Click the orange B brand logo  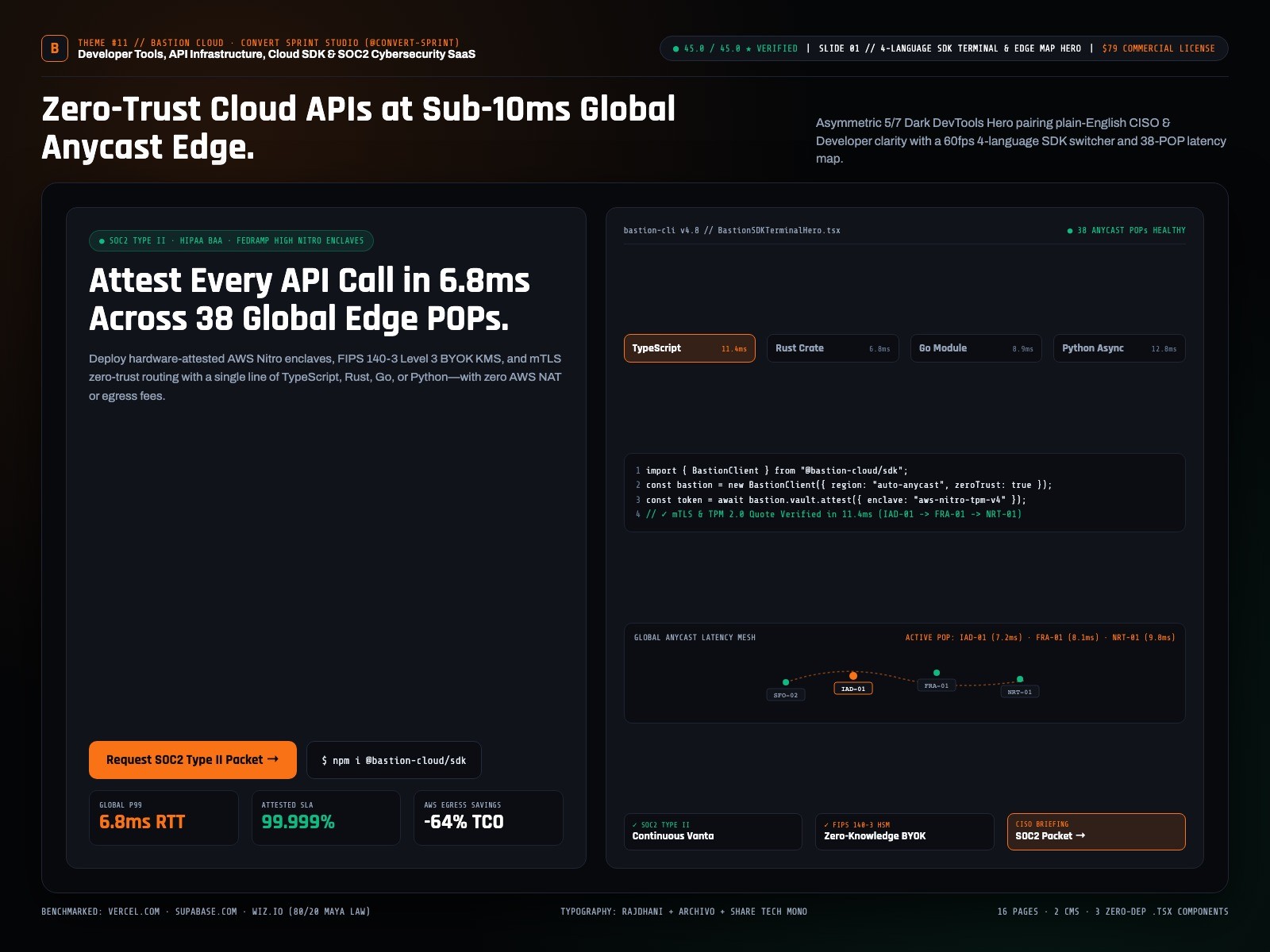(55, 48)
